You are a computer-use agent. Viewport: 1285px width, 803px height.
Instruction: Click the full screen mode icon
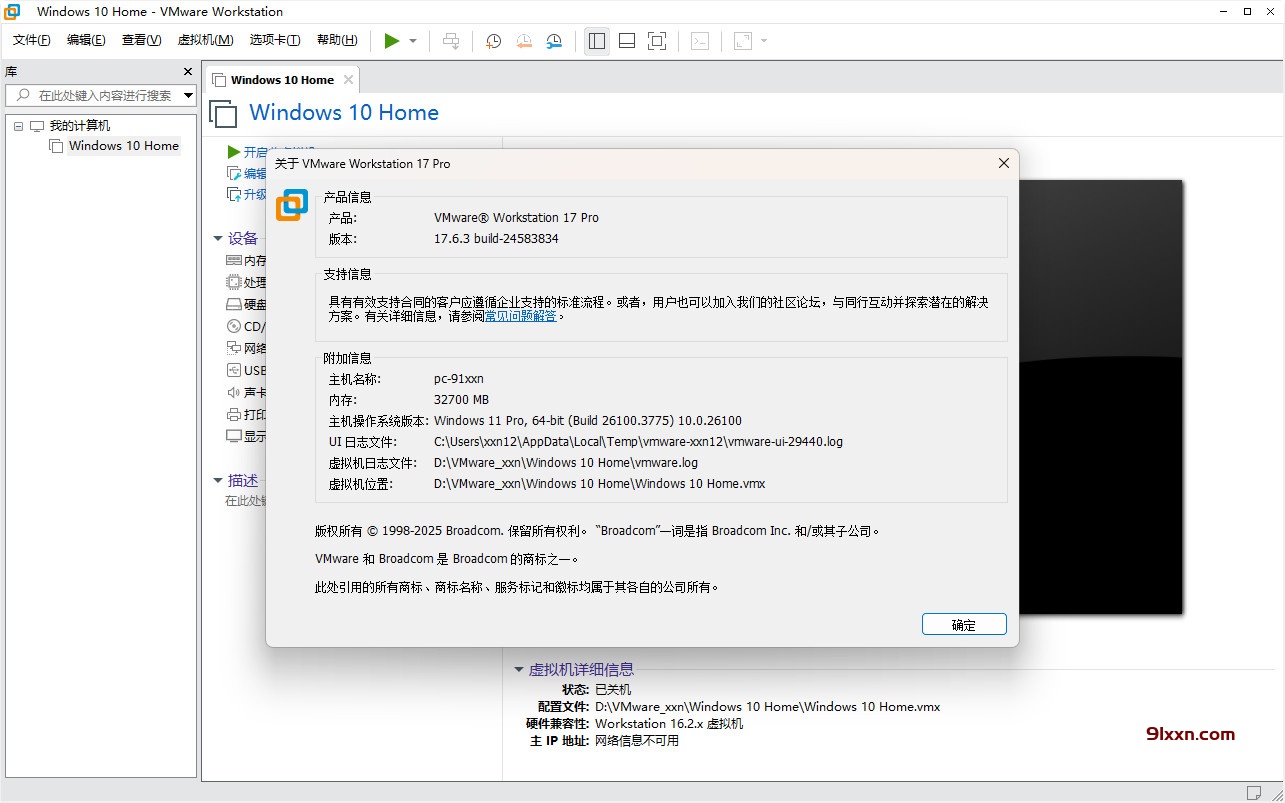pos(657,41)
